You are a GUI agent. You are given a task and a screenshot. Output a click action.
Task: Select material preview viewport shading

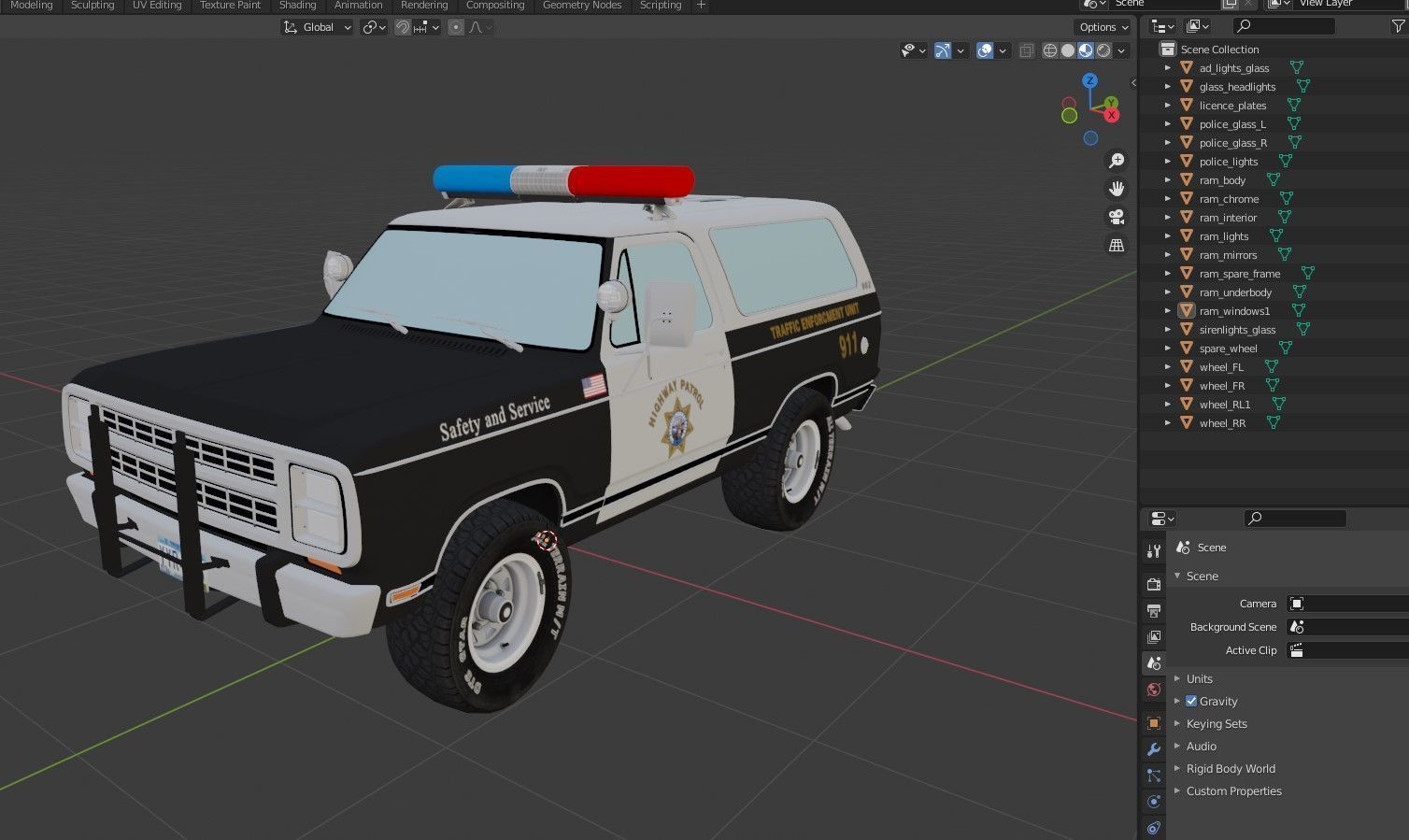tap(1086, 50)
